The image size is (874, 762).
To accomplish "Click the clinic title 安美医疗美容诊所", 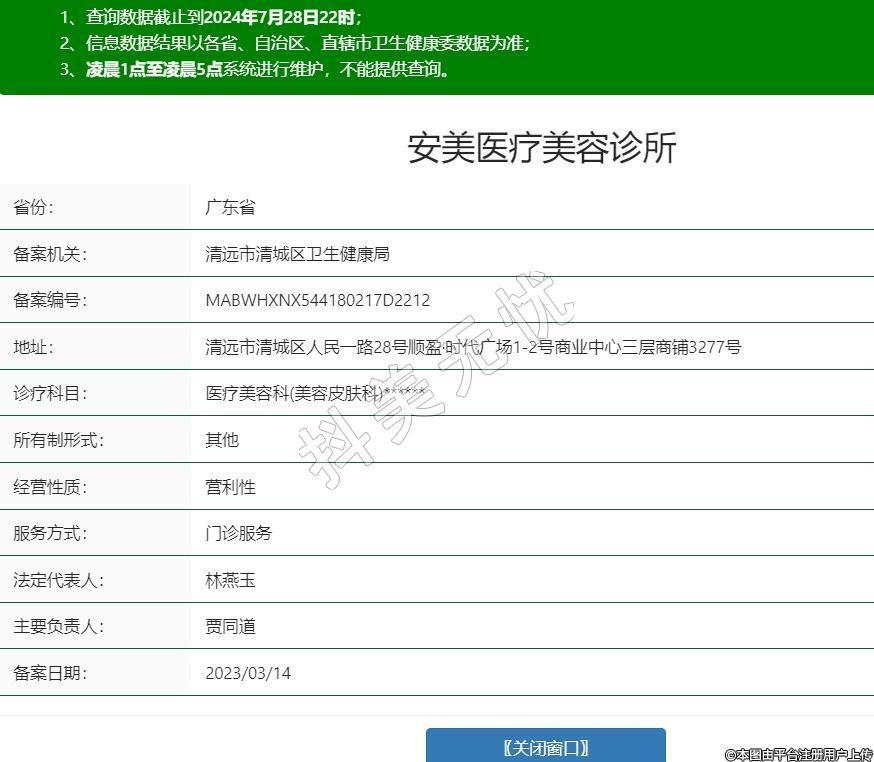I will click(x=541, y=148).
